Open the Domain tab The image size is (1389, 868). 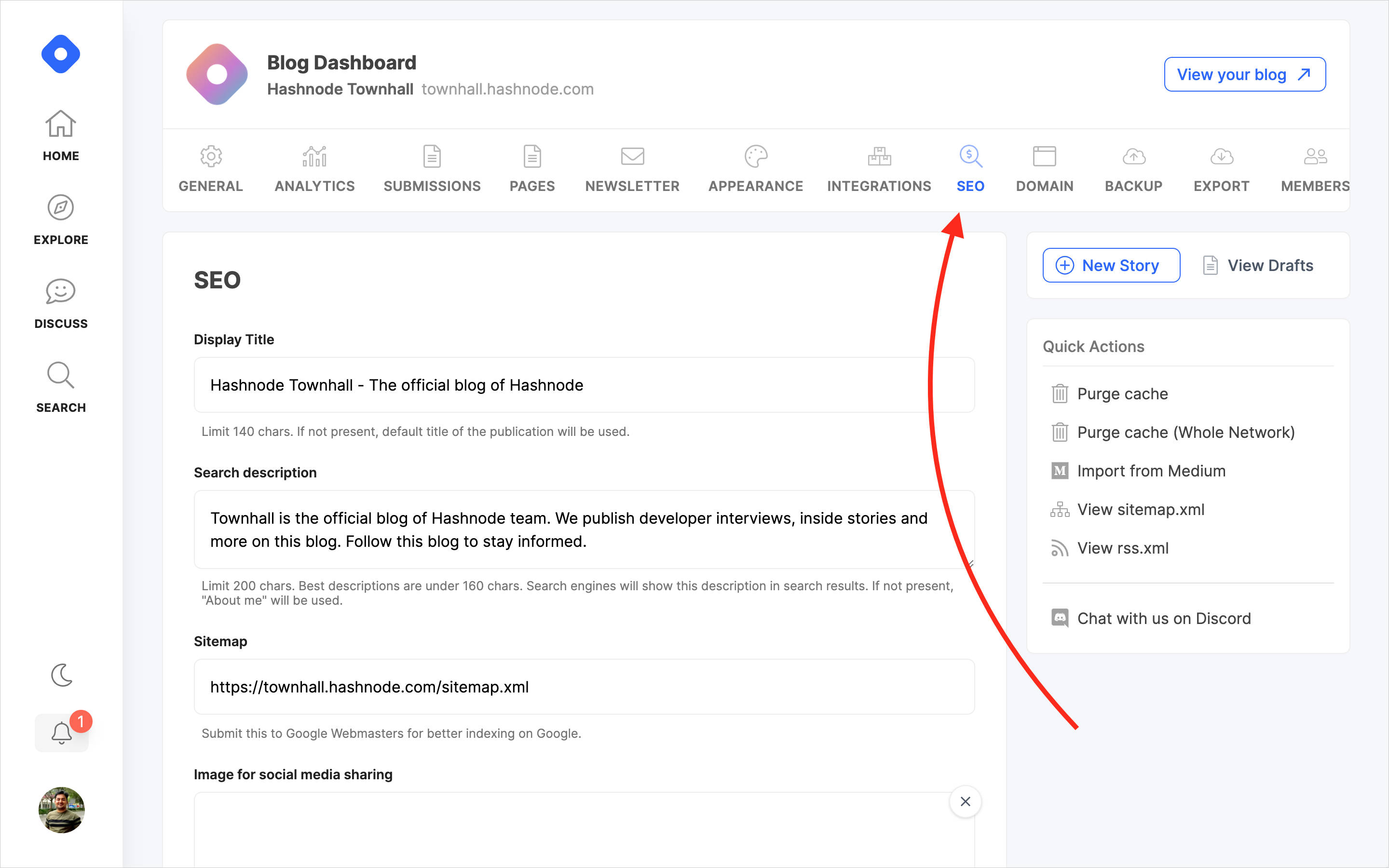pyautogui.click(x=1044, y=169)
